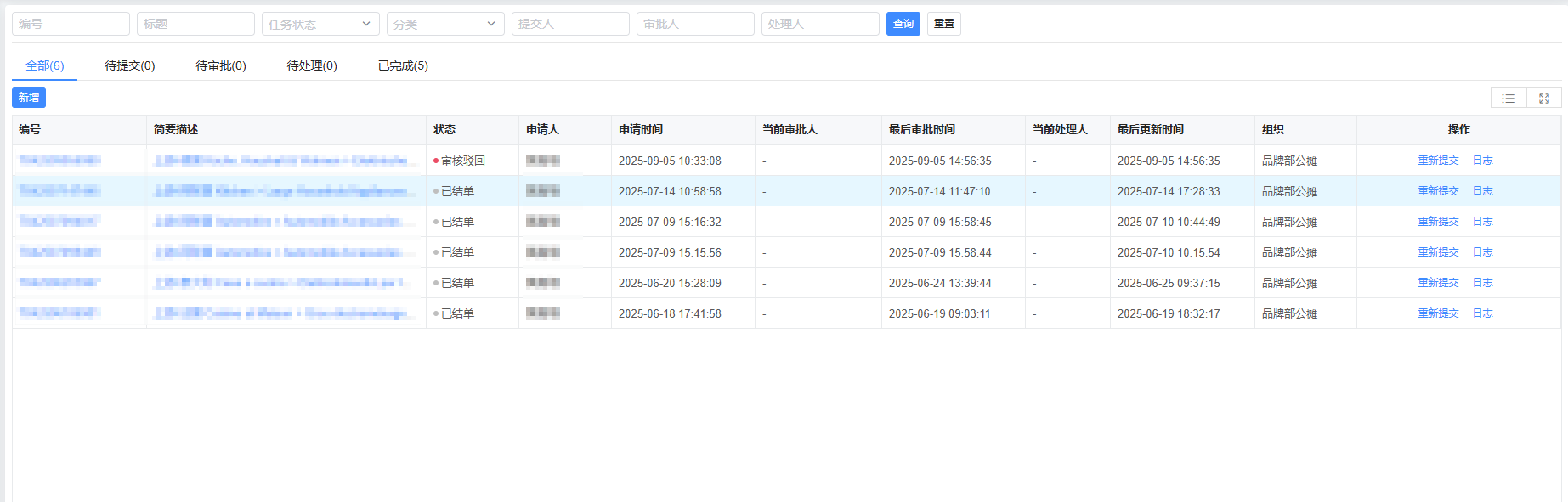Click 重新提交 on the 2025-06-18 row
Viewport: 1568px width, 502px height.
click(x=1438, y=313)
